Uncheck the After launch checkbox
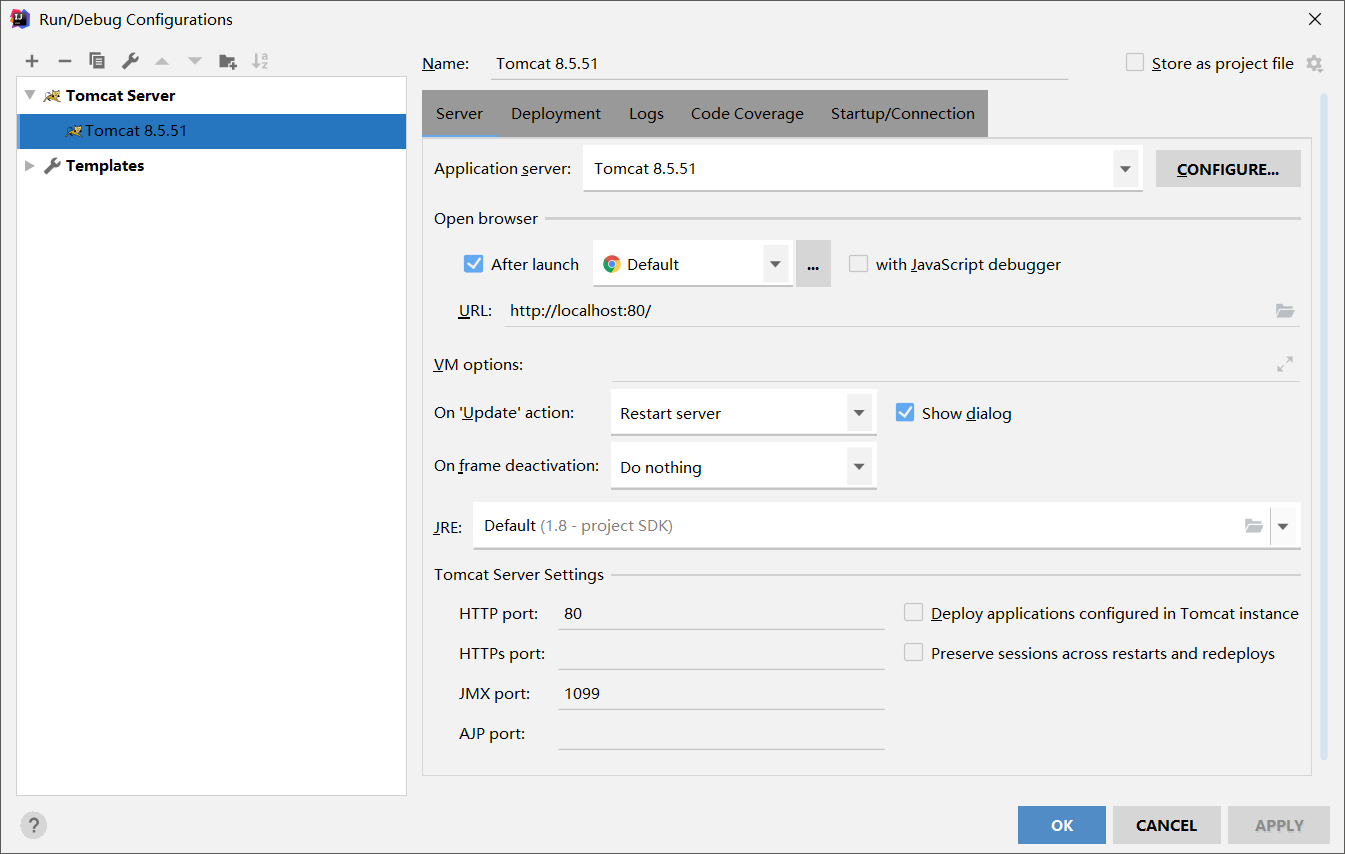 tap(474, 264)
